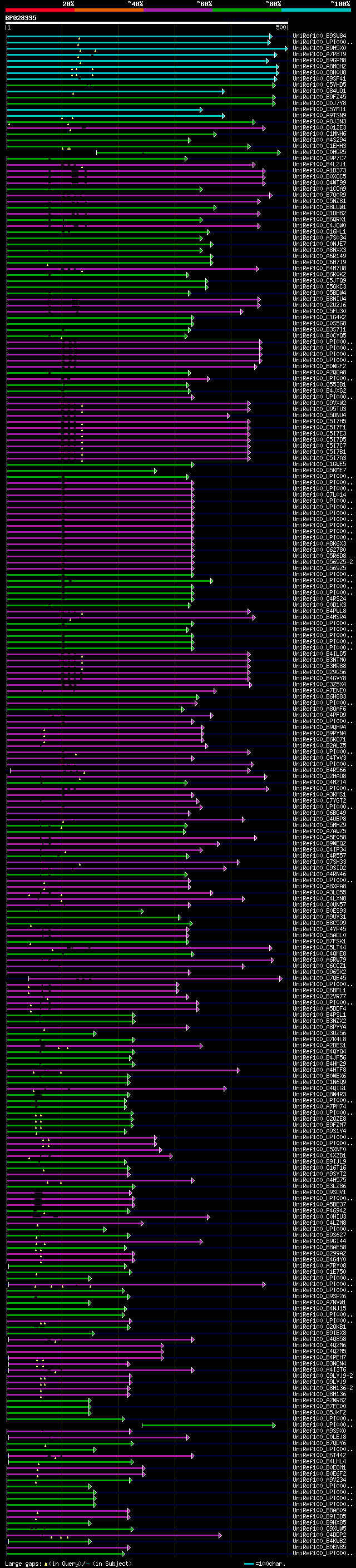Open hit UniRef100_Q1DHB2
The image size is (356, 1568).
point(319,213)
